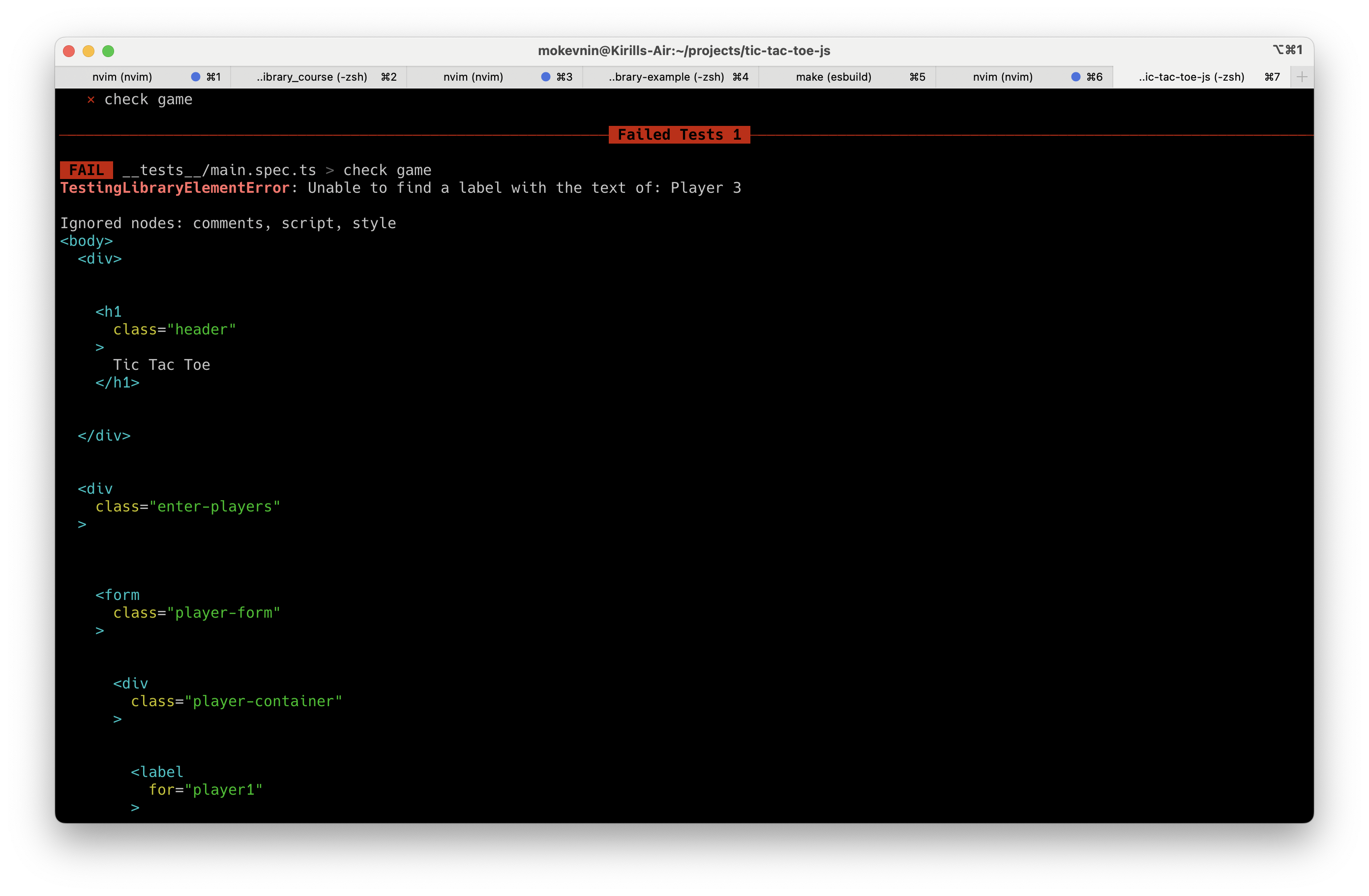This screenshot has width=1369, height=896.
Task: Open the ..brary-example (-zsh) tab
Action: coord(666,77)
